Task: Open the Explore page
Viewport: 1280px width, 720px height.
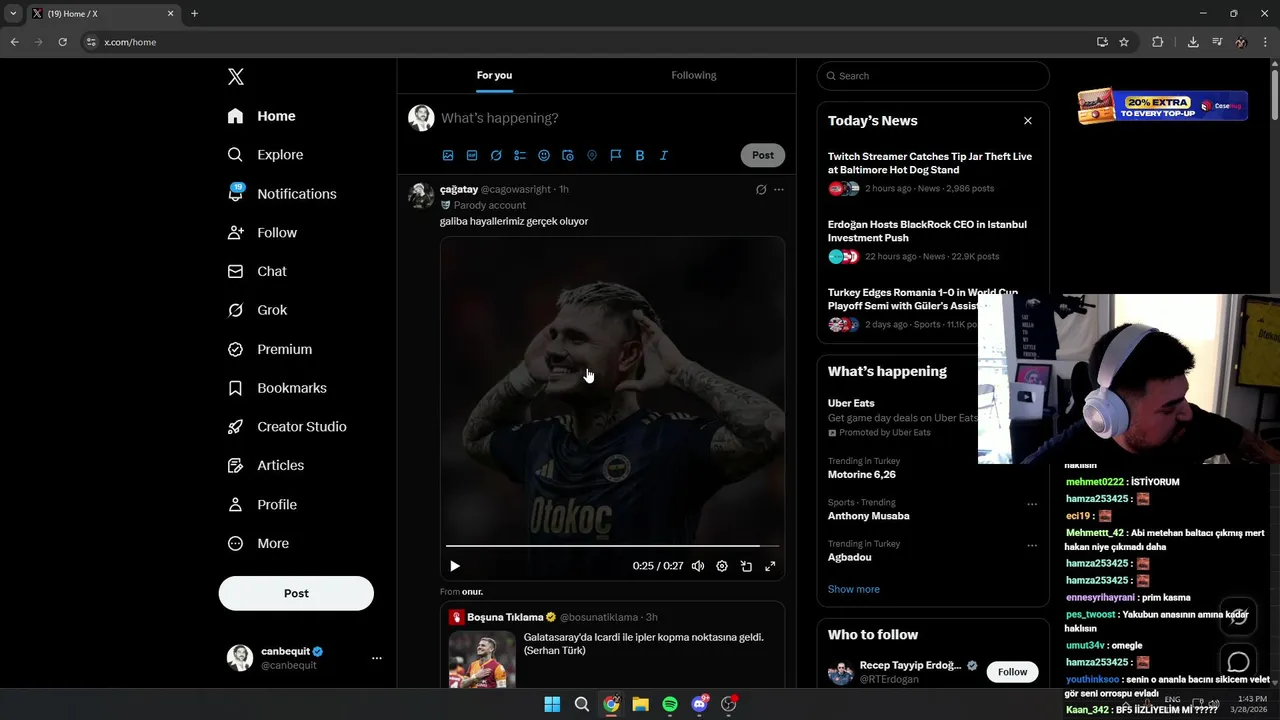Action: (265, 155)
